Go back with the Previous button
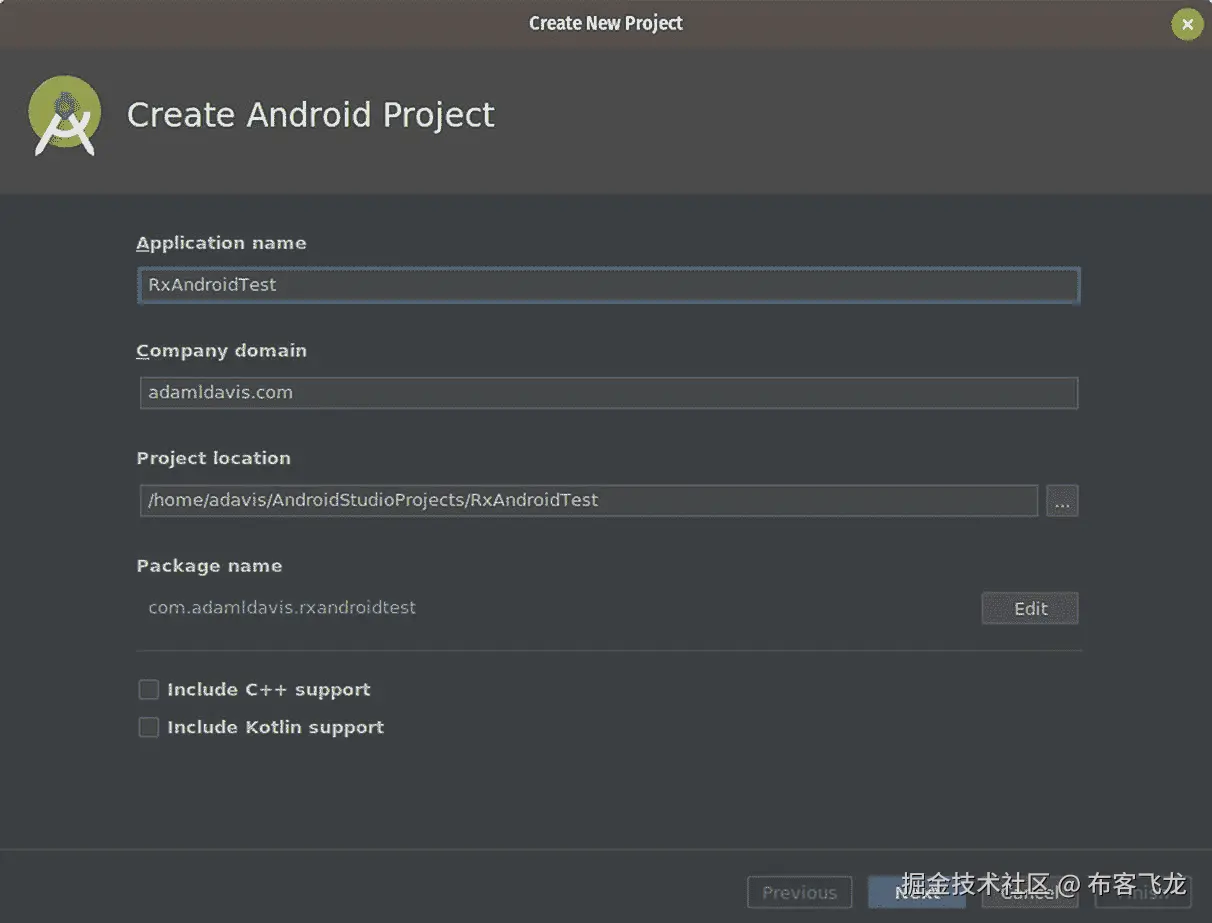 [799, 893]
